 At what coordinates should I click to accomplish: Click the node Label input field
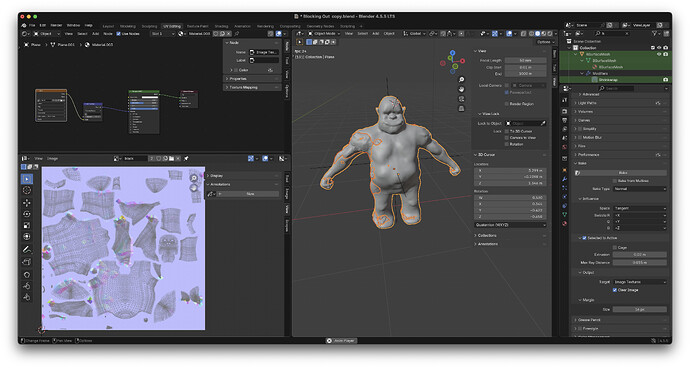264,60
